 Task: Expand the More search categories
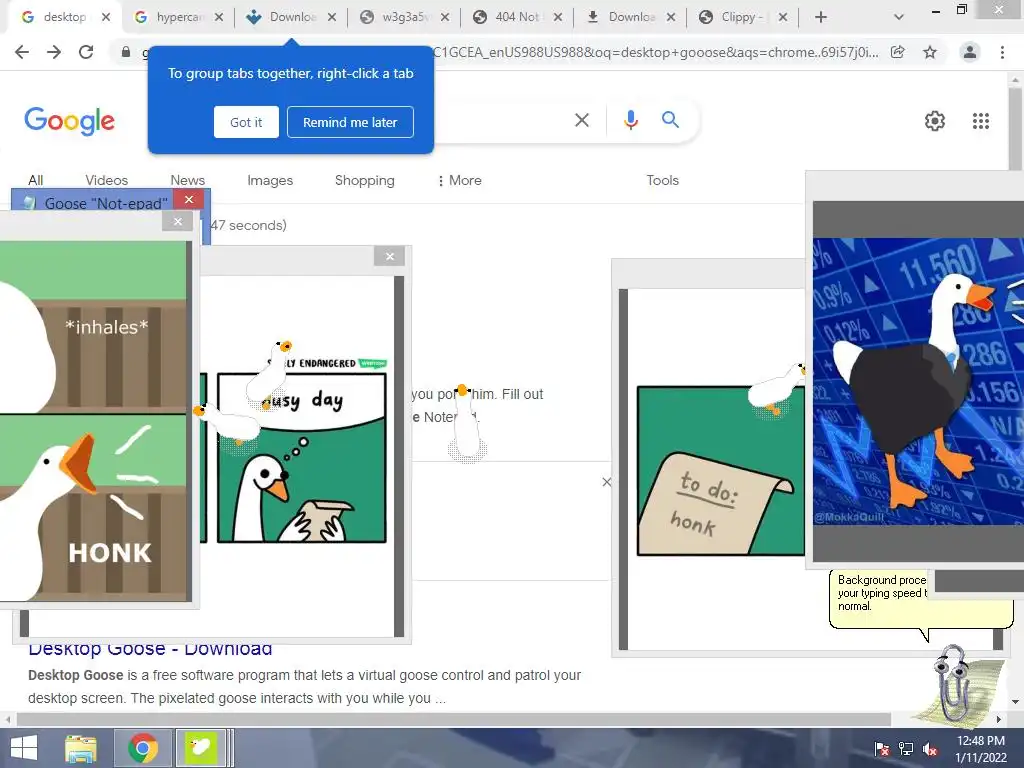pyautogui.click(x=460, y=180)
